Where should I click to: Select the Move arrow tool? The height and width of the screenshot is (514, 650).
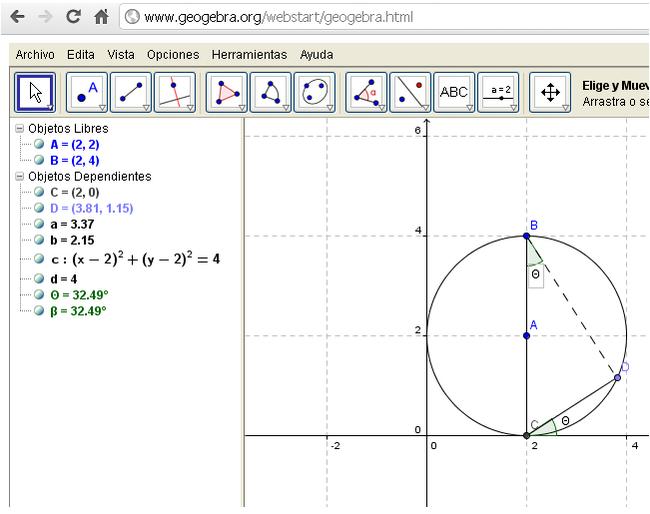coord(35,93)
